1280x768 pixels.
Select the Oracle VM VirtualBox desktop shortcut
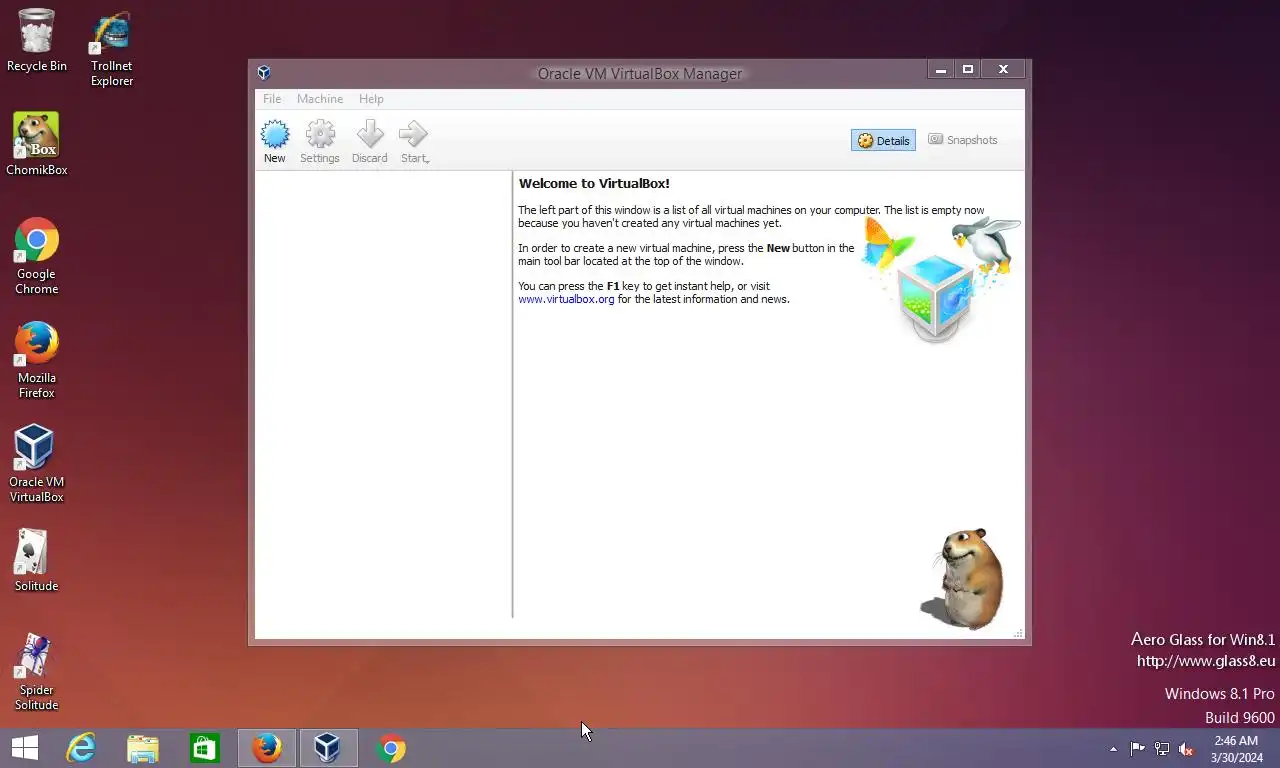[x=37, y=463]
